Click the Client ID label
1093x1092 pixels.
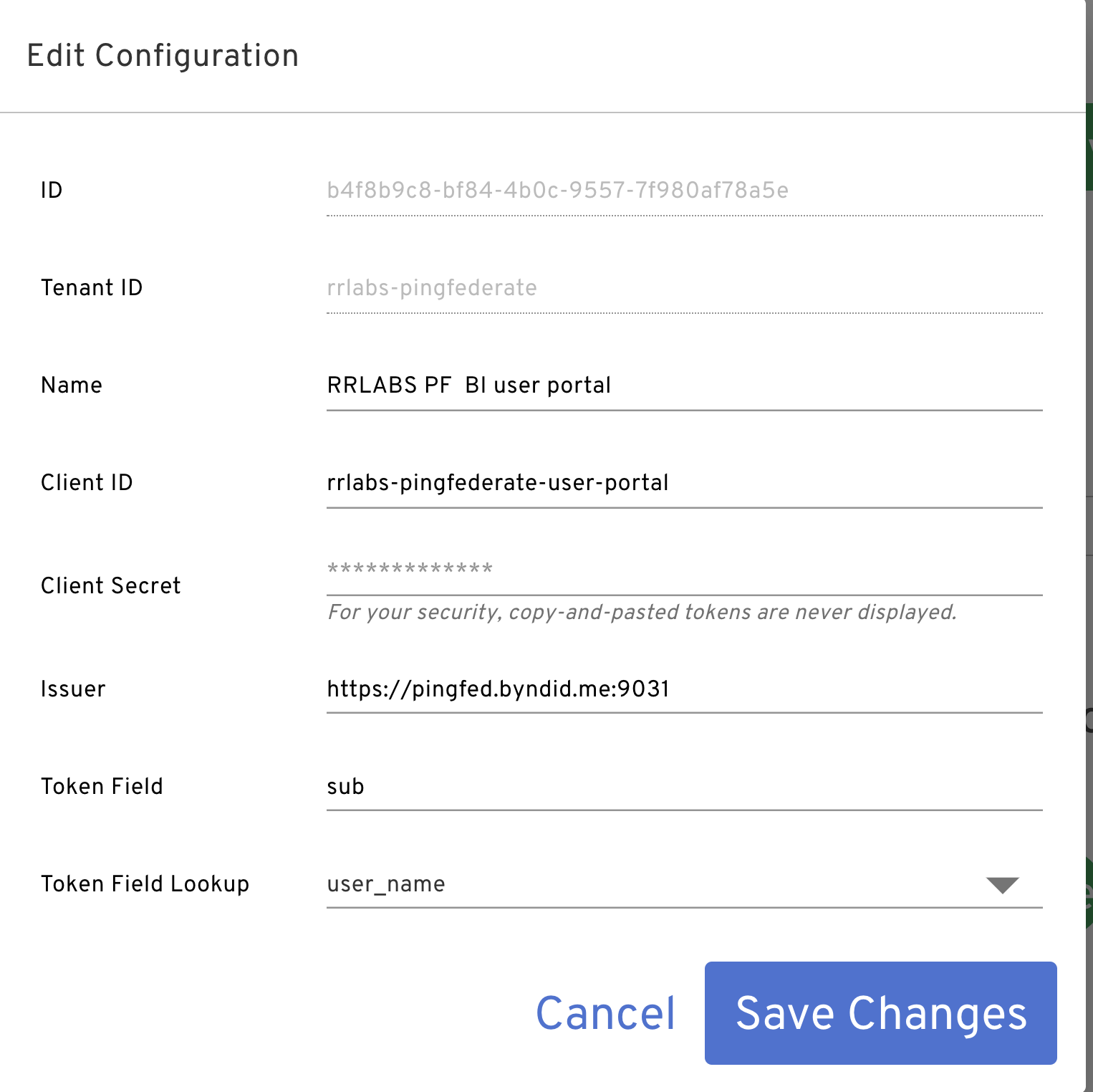[x=87, y=483]
